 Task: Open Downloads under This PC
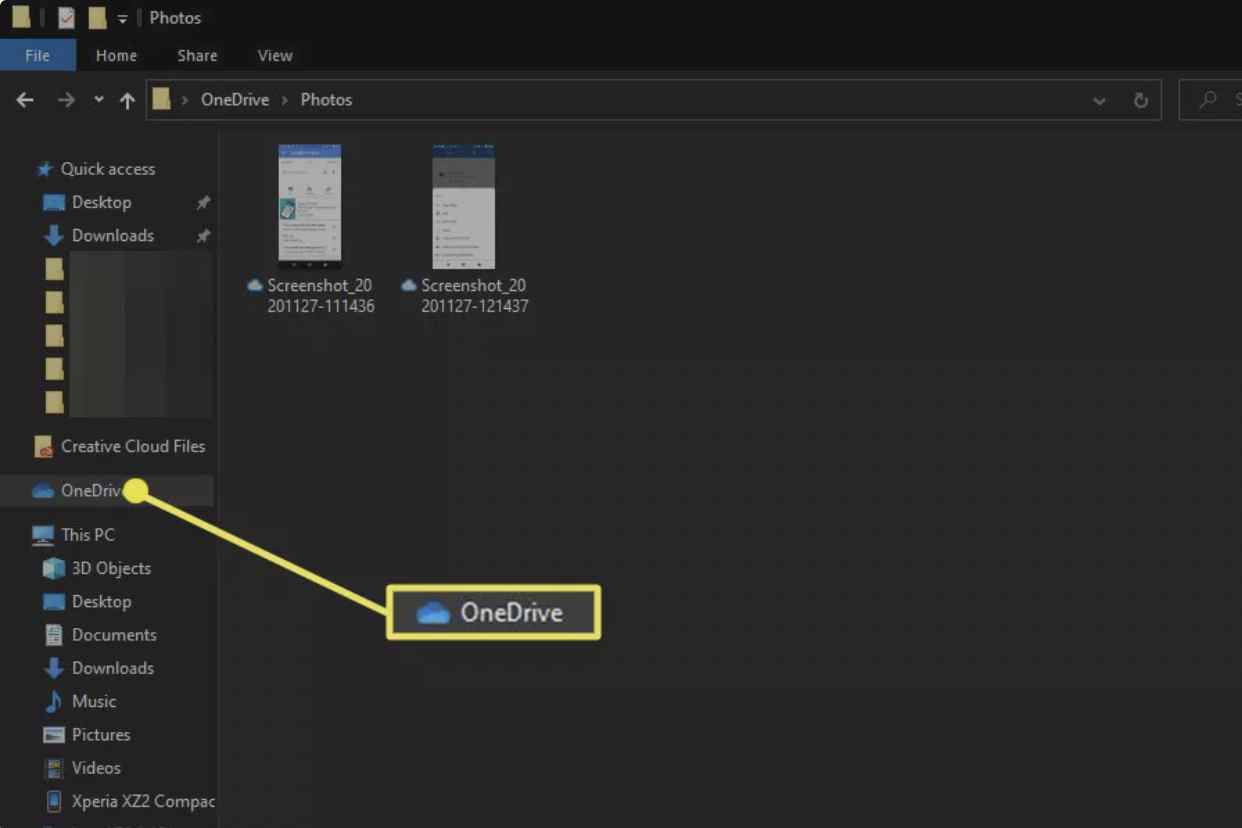[x=113, y=668]
